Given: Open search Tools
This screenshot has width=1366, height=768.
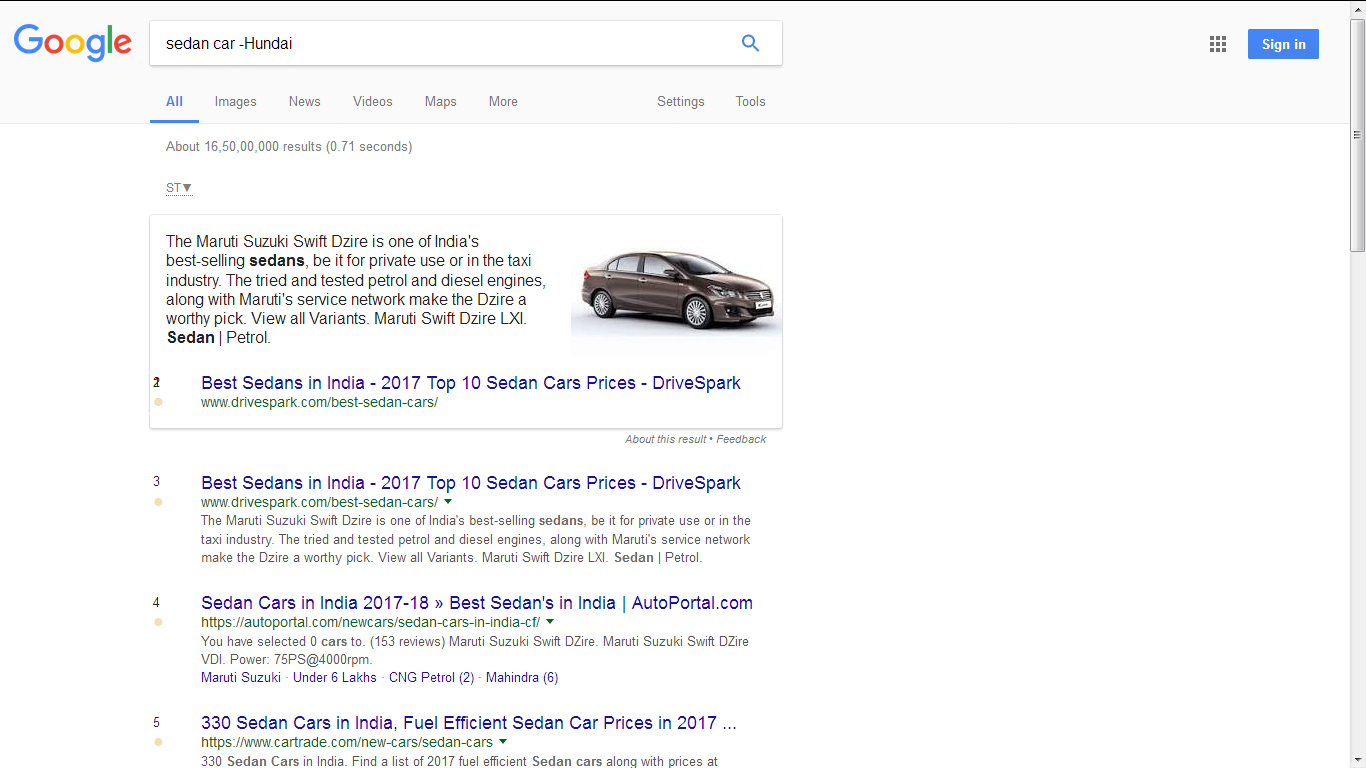Looking at the screenshot, I should [750, 101].
